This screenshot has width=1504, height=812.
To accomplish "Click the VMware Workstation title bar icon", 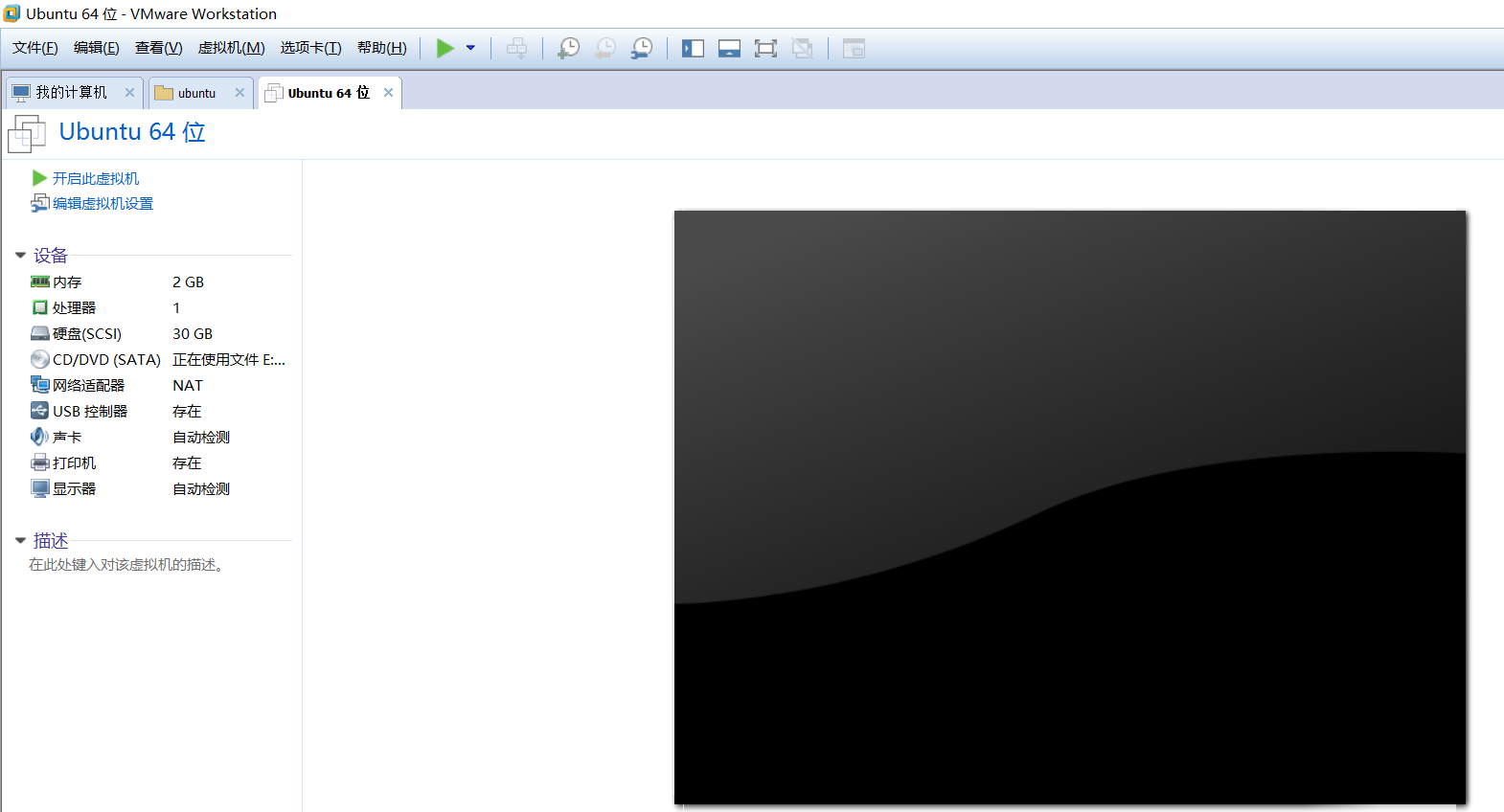I will pos(11,13).
